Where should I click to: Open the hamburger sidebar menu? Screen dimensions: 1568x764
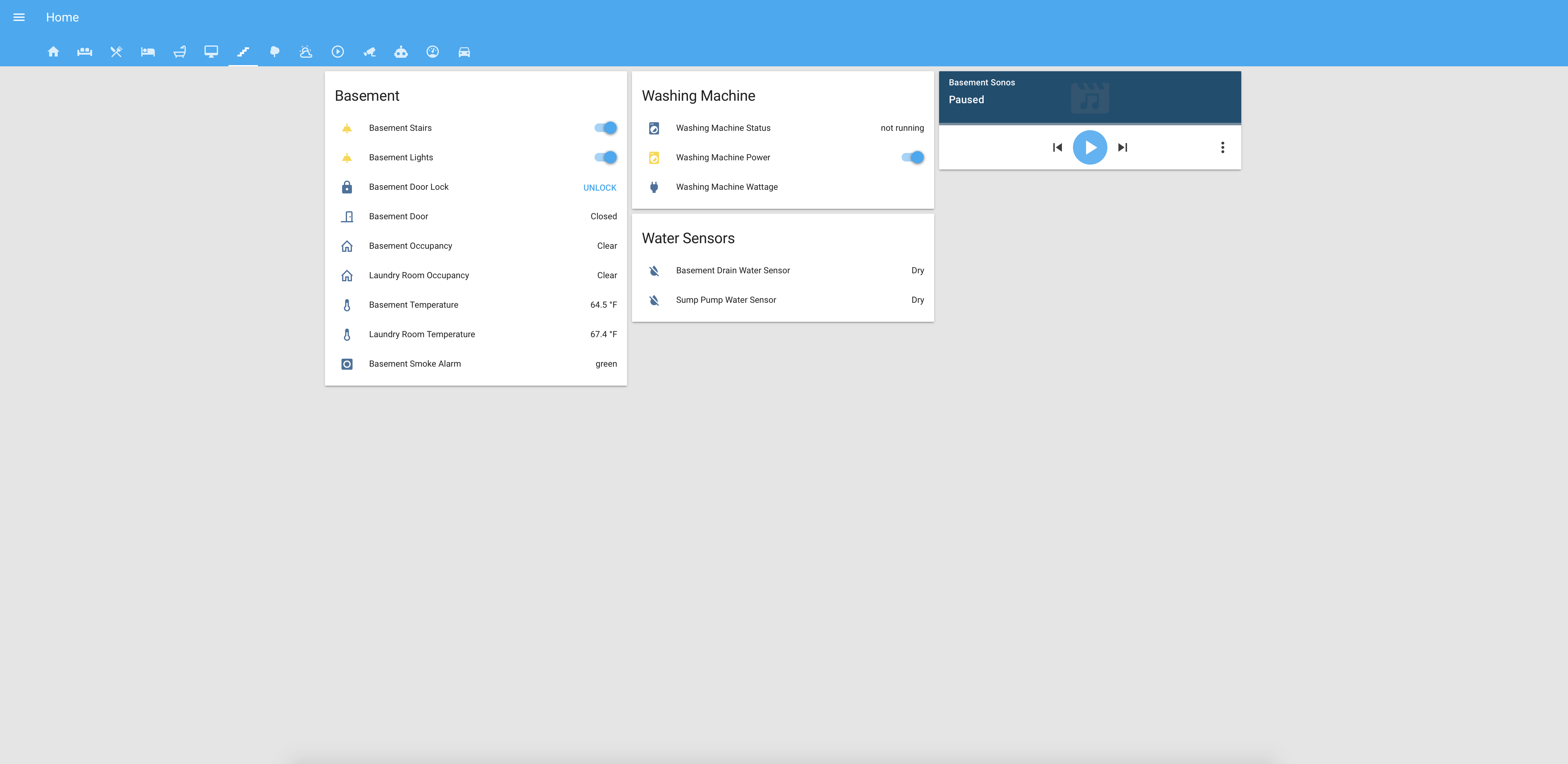click(19, 17)
